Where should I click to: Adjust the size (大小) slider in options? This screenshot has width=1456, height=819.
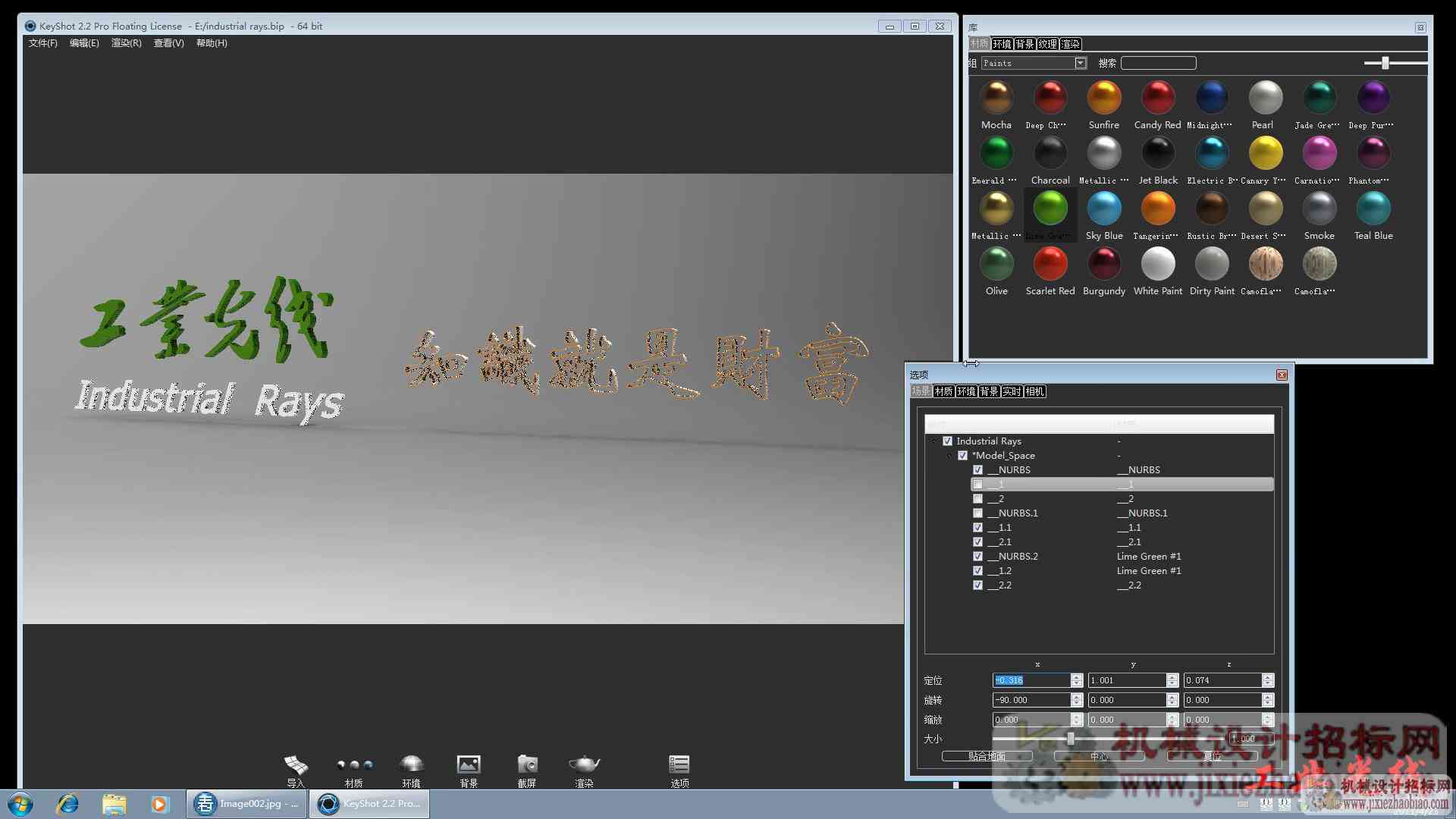pos(1071,739)
